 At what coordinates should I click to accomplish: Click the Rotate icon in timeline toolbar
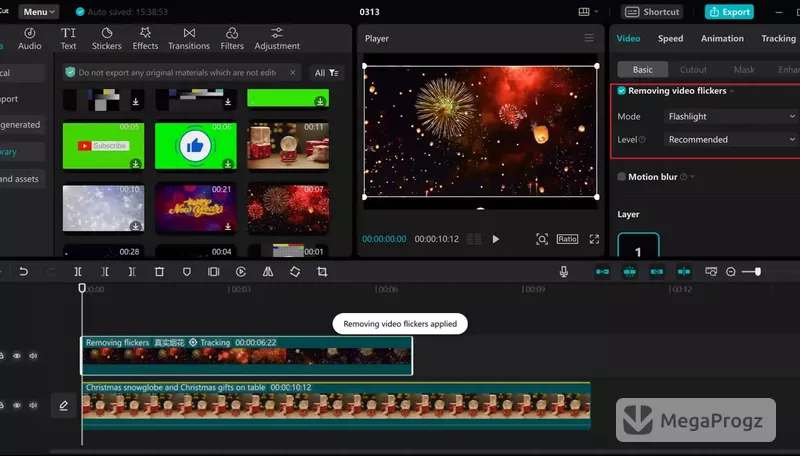(x=295, y=272)
